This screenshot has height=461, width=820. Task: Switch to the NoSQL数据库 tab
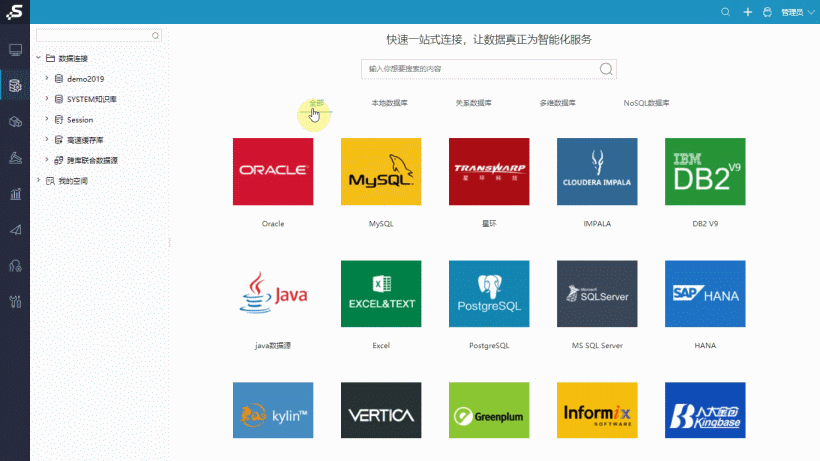(x=646, y=103)
